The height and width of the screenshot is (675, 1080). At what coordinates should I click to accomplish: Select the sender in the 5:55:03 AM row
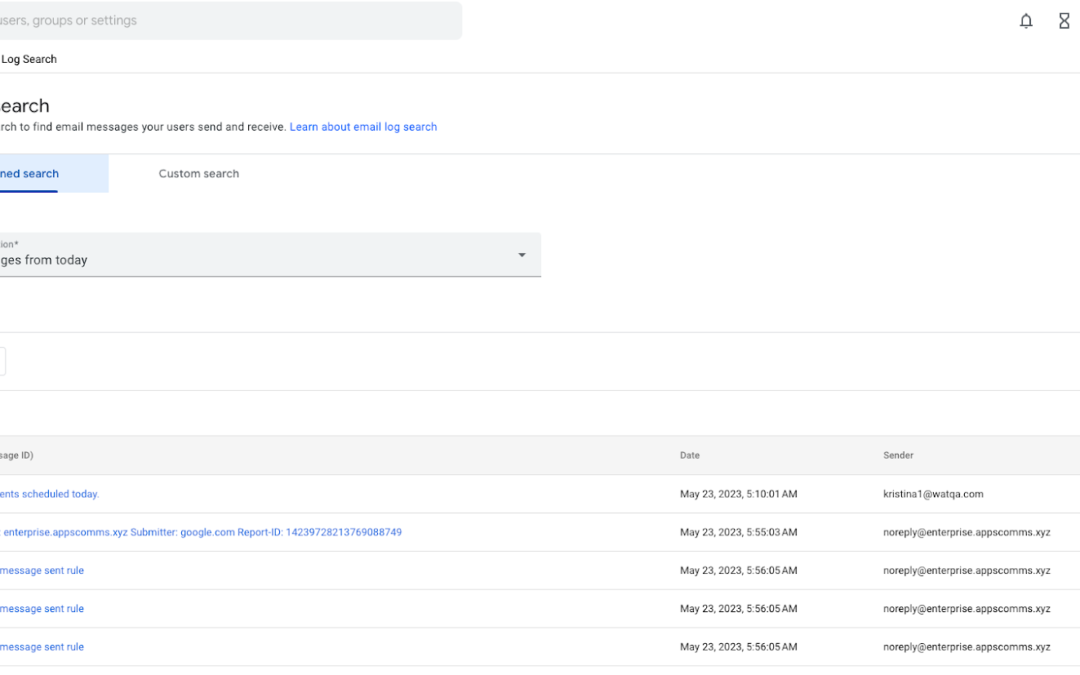pos(966,532)
